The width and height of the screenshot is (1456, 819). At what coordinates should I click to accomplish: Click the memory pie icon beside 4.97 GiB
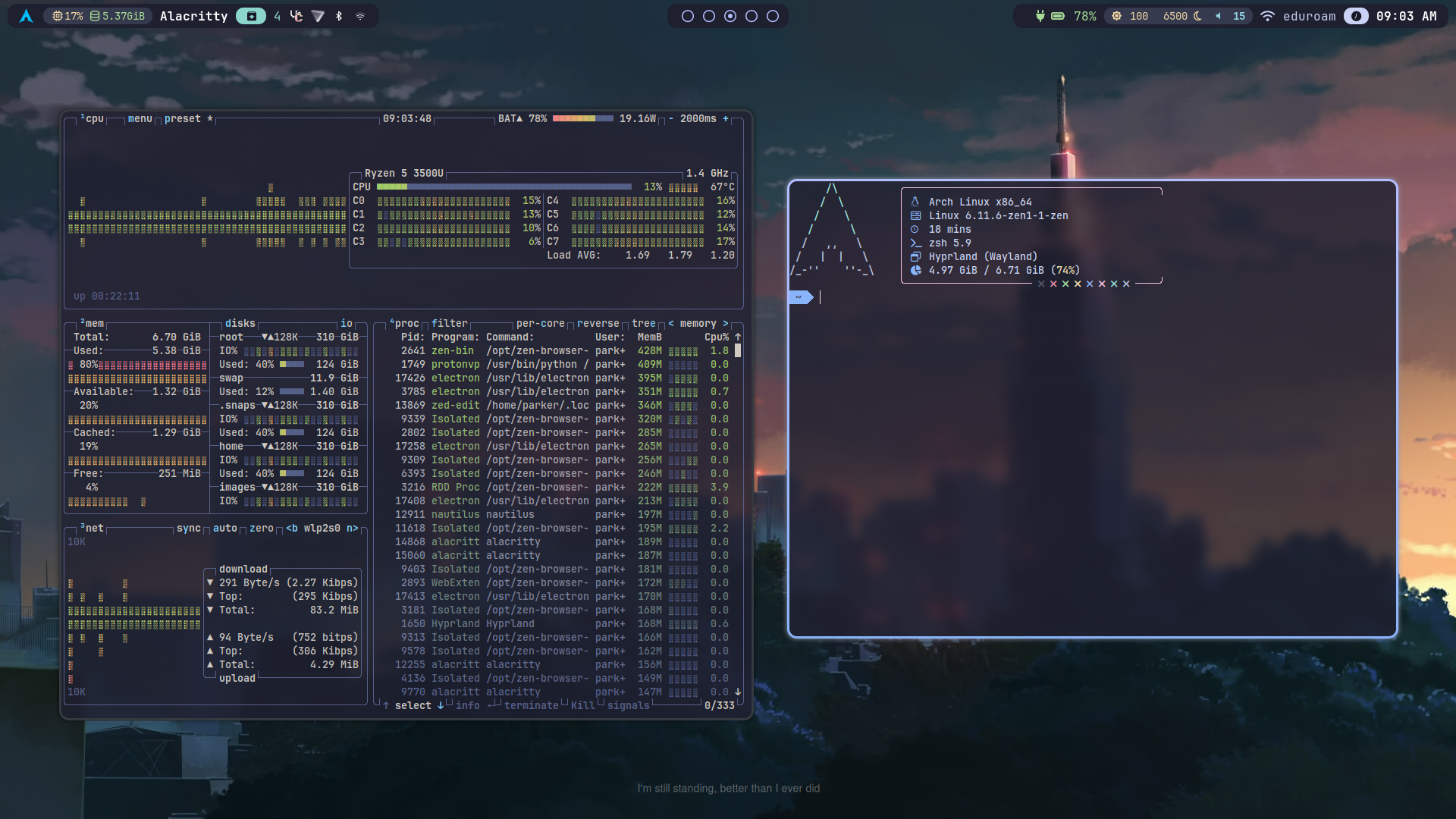[x=915, y=270]
